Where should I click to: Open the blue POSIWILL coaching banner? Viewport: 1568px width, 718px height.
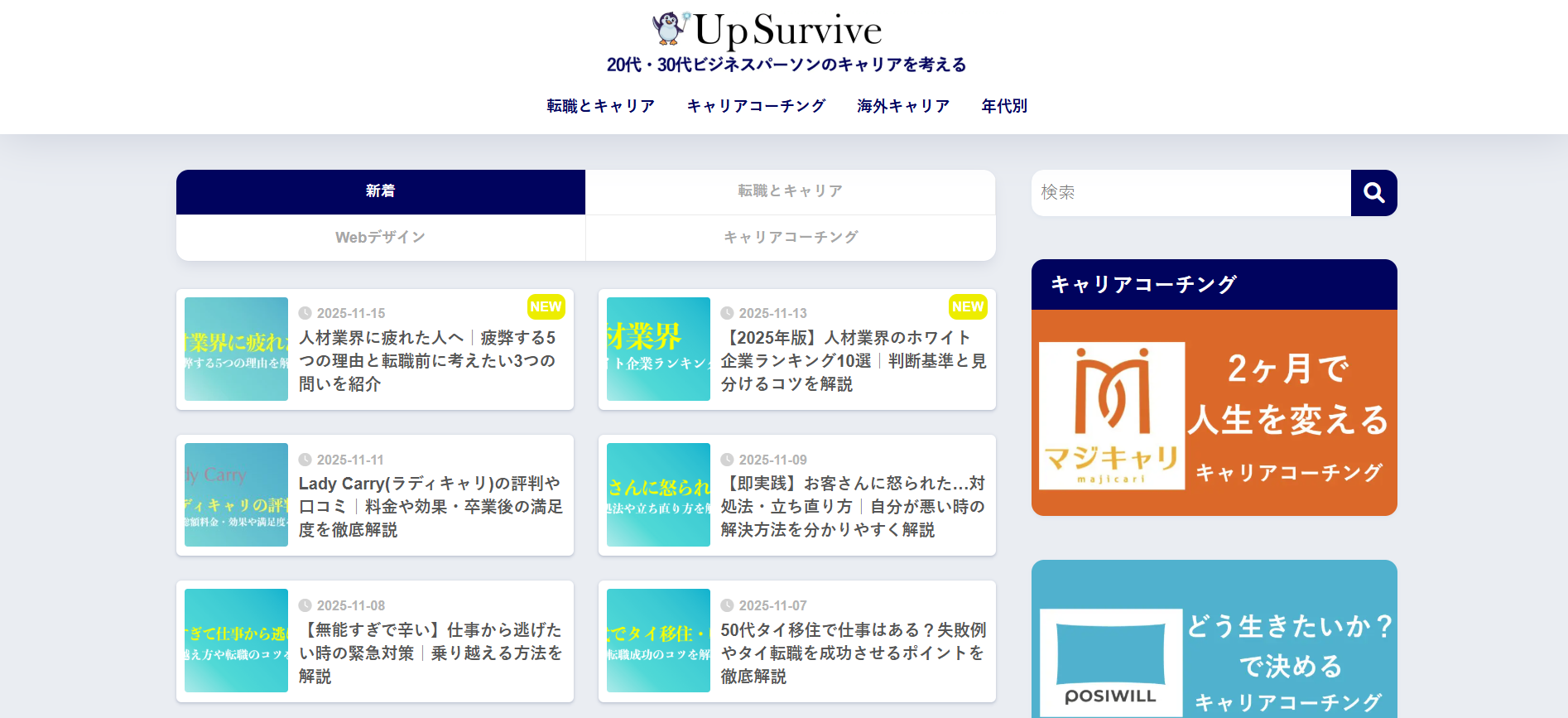click(1214, 654)
